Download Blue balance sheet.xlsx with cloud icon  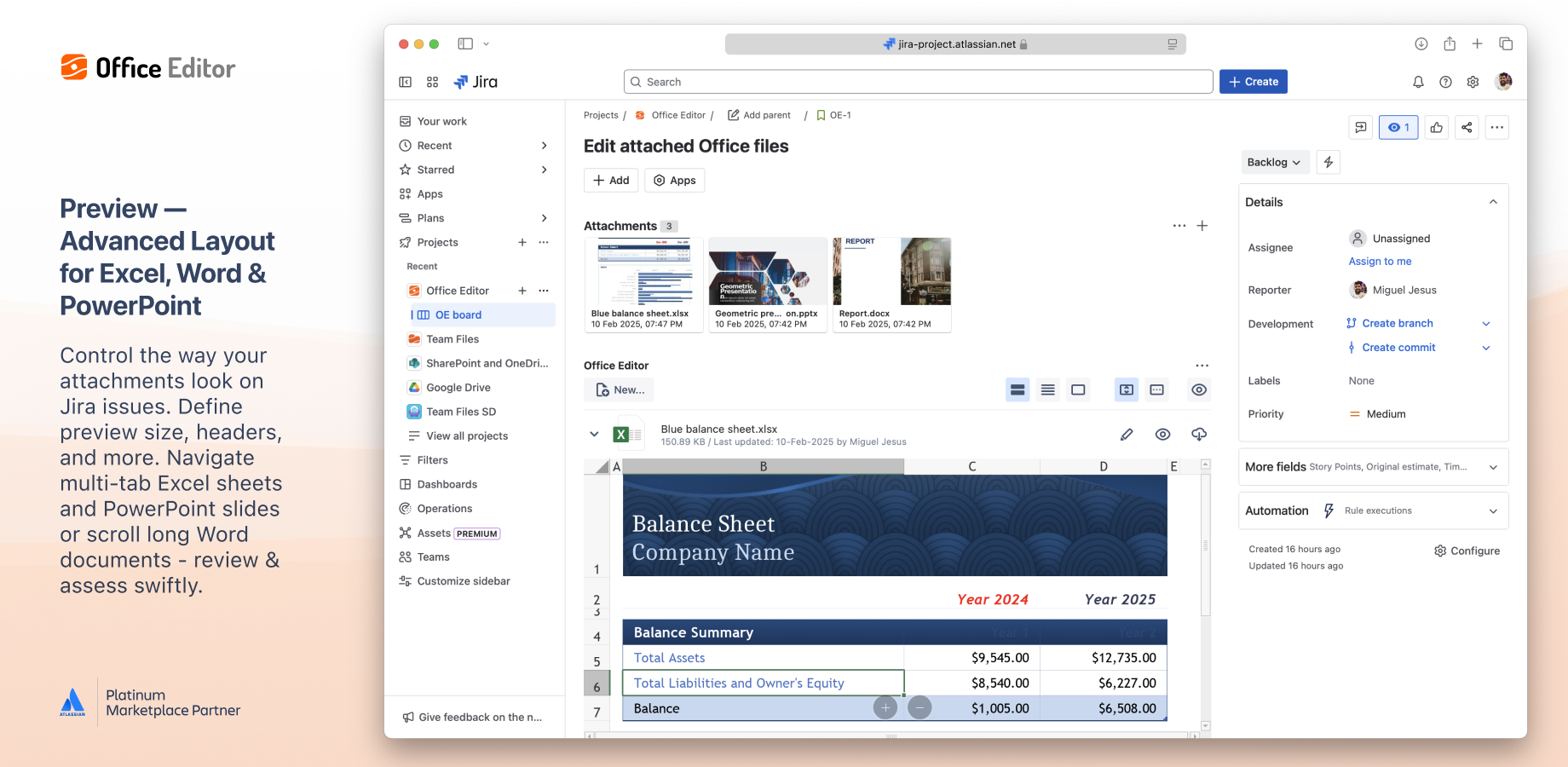coord(1199,435)
